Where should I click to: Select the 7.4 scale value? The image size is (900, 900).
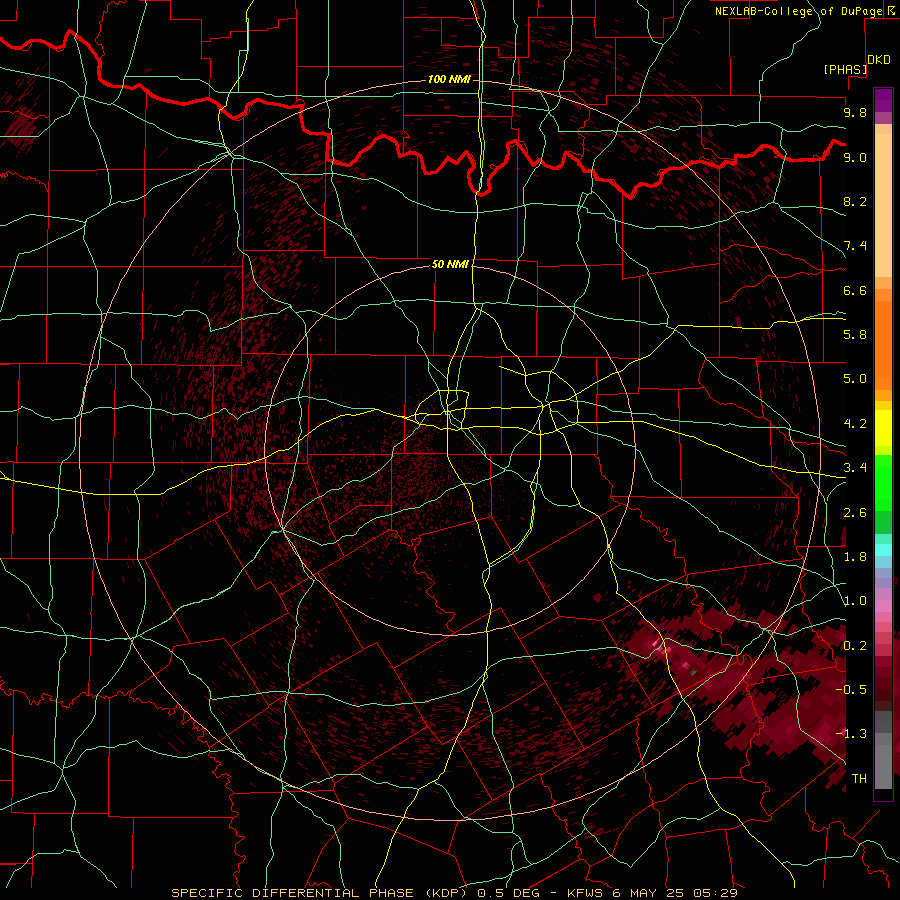pos(855,246)
